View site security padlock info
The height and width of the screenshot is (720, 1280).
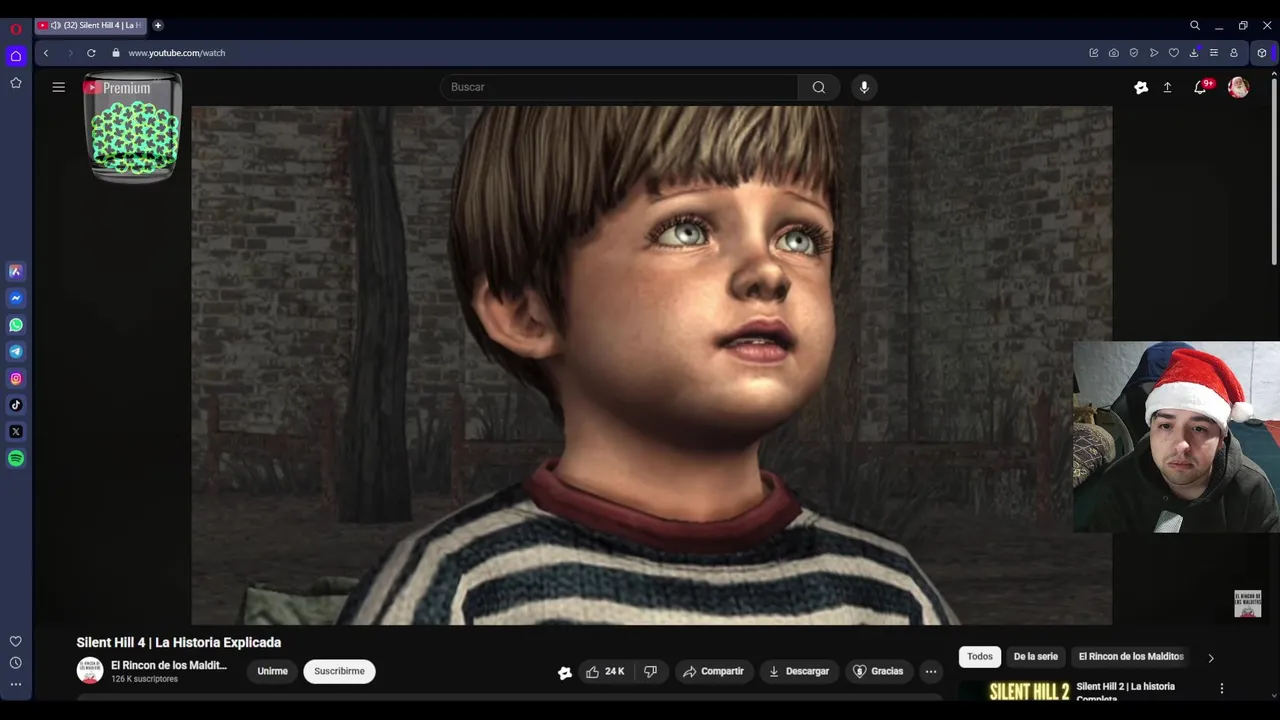[x=116, y=53]
